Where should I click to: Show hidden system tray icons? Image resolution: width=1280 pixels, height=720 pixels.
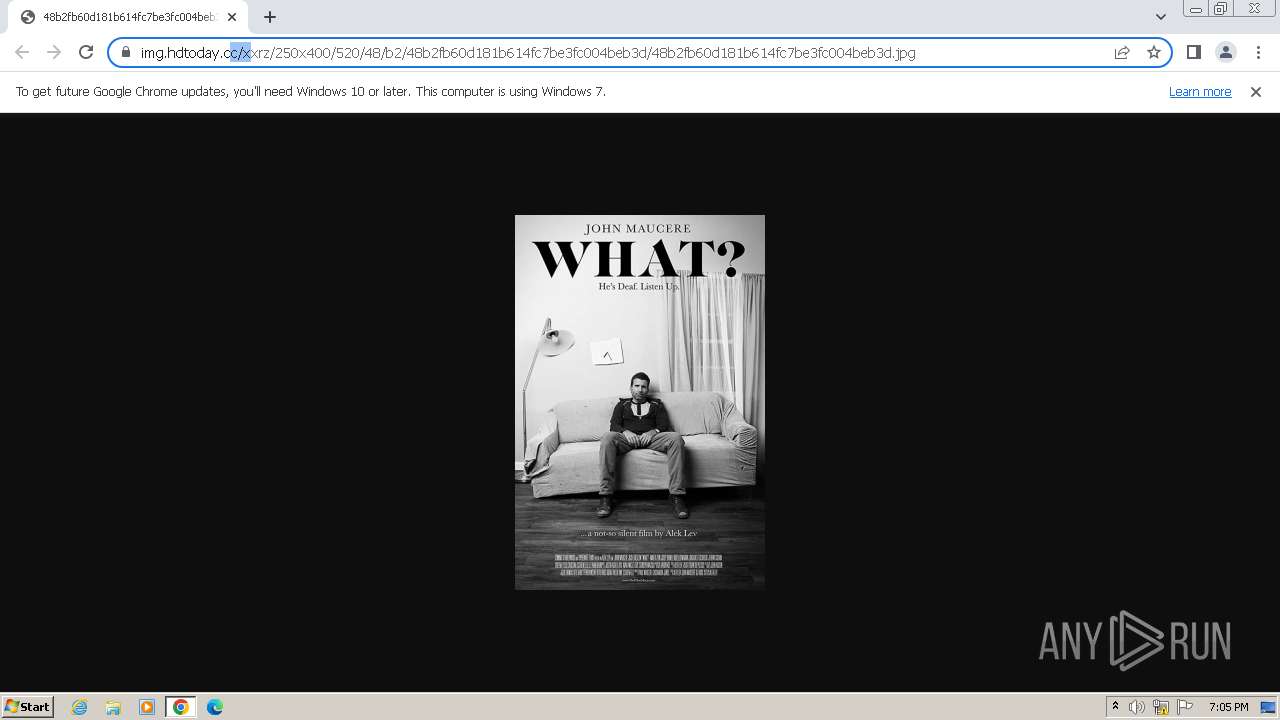click(x=1115, y=707)
